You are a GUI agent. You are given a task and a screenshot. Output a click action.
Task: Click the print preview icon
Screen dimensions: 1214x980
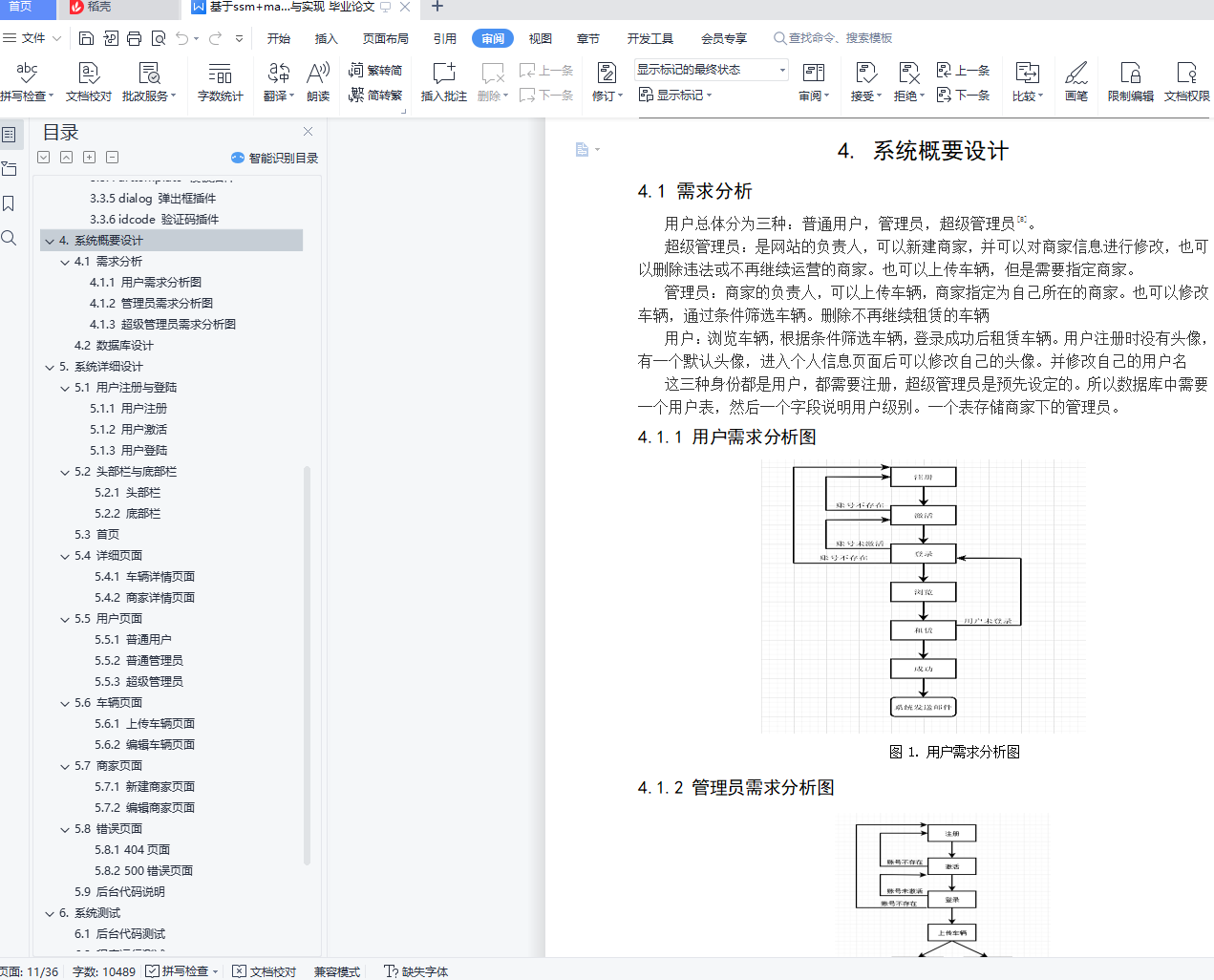159,38
